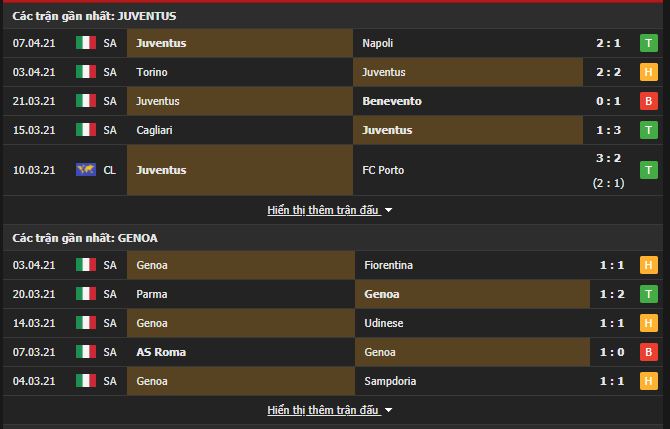This screenshot has width=670, height=429.
Task: Open the AS Roma team name
Action: click(161, 352)
